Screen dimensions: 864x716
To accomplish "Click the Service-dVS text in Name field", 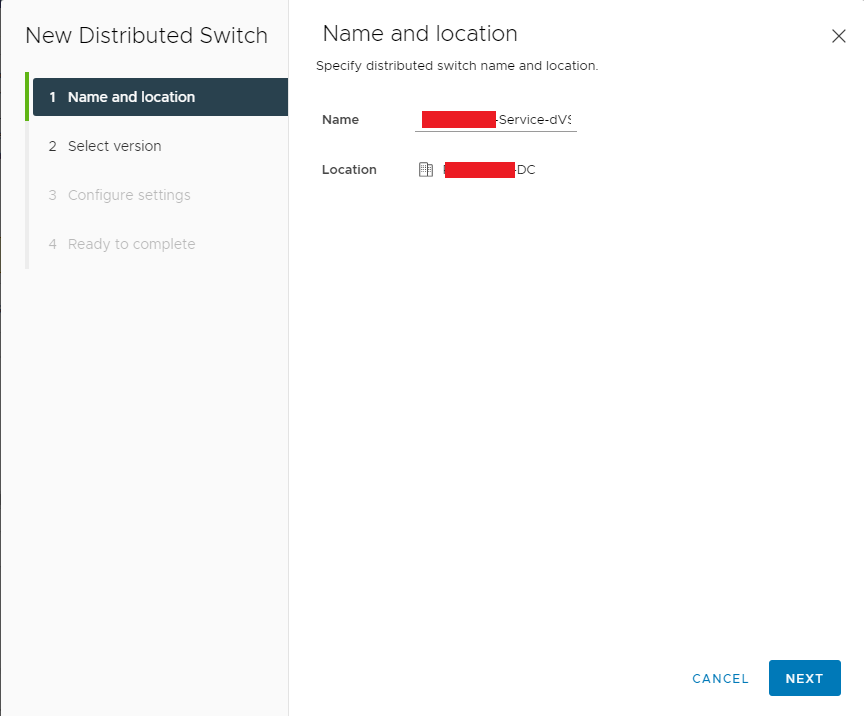I will tap(534, 120).
